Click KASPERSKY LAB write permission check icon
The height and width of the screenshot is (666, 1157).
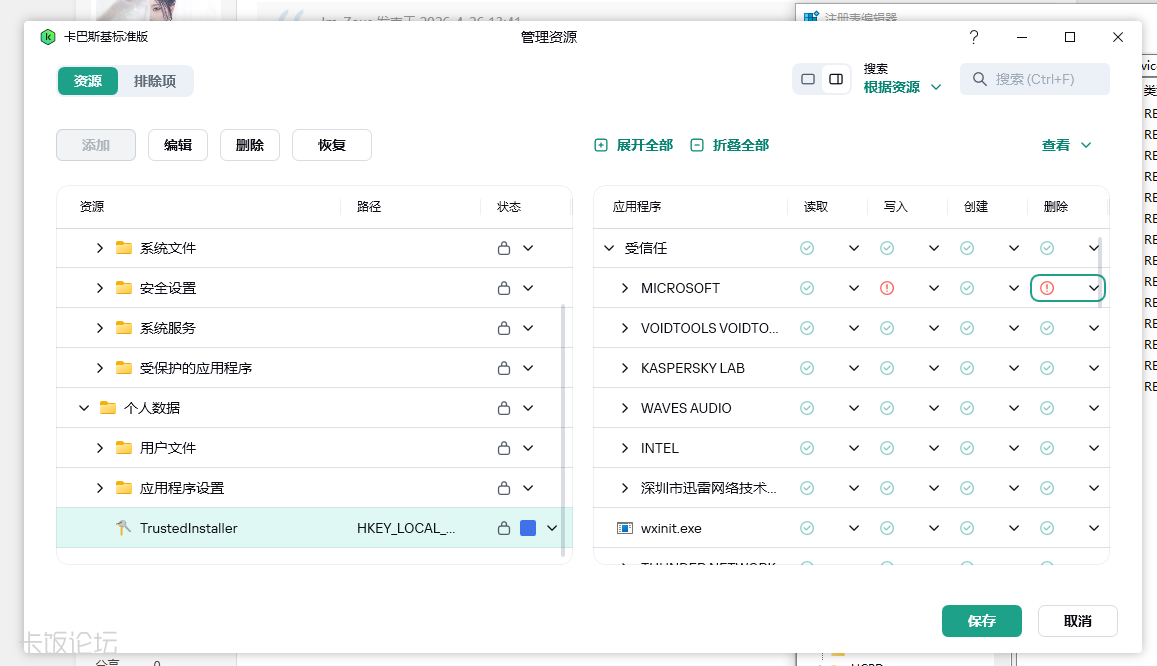(x=887, y=368)
